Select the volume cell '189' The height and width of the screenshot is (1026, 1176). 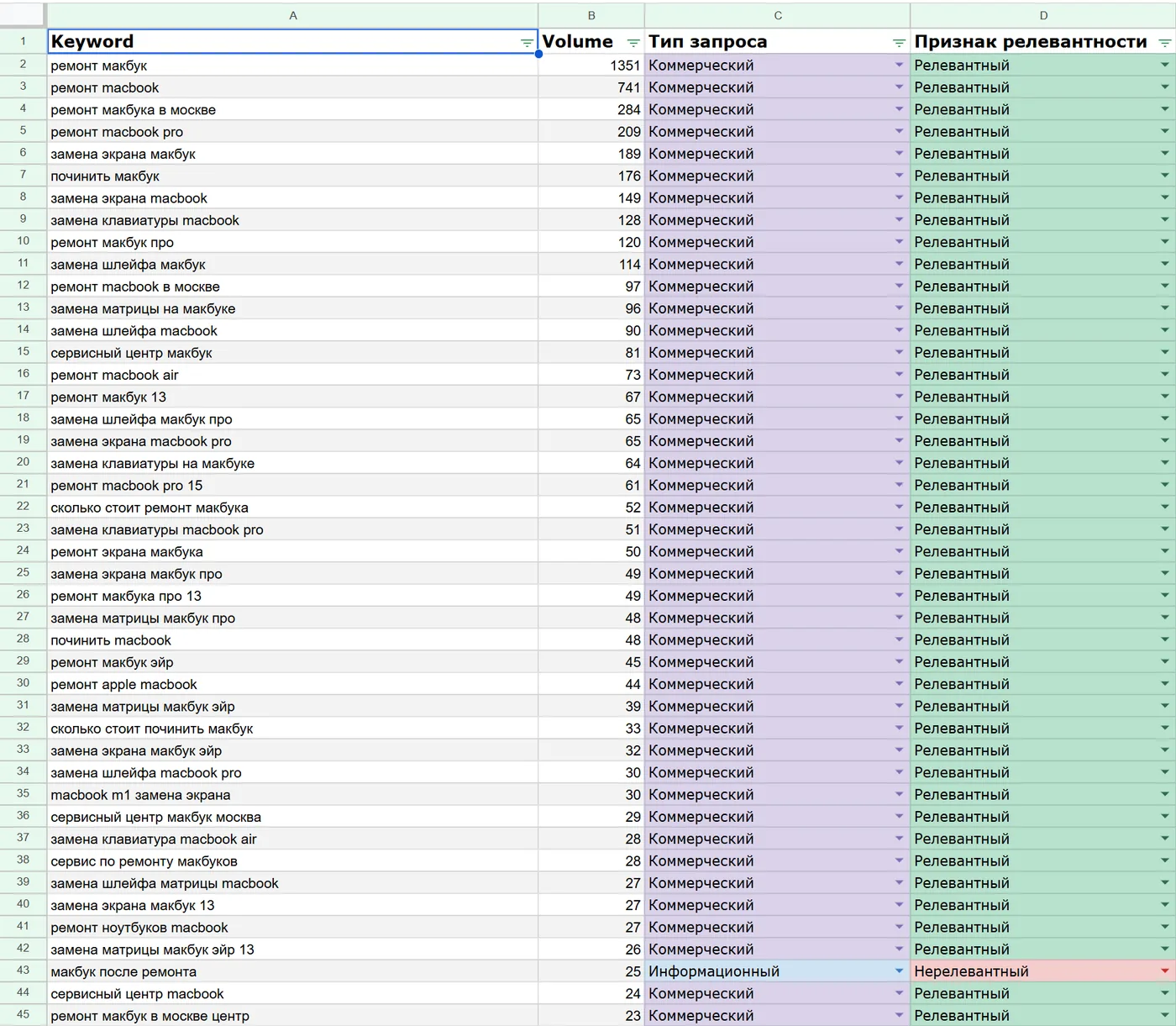pyautogui.click(x=591, y=154)
